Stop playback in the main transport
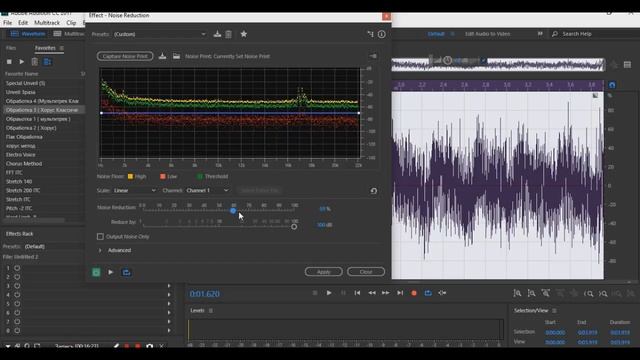The image size is (640, 360). point(315,293)
